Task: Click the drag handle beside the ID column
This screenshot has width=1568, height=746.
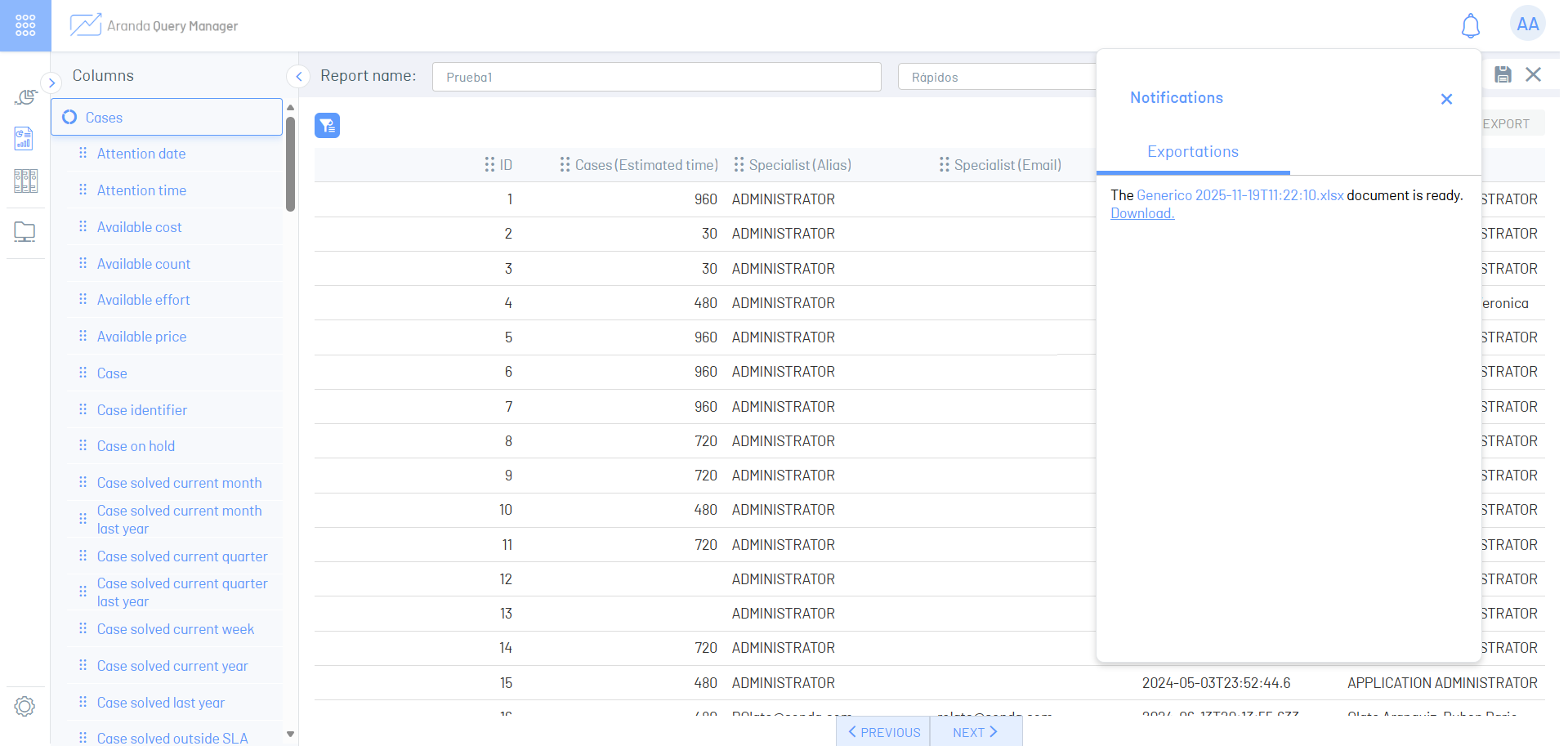Action: coord(489,165)
